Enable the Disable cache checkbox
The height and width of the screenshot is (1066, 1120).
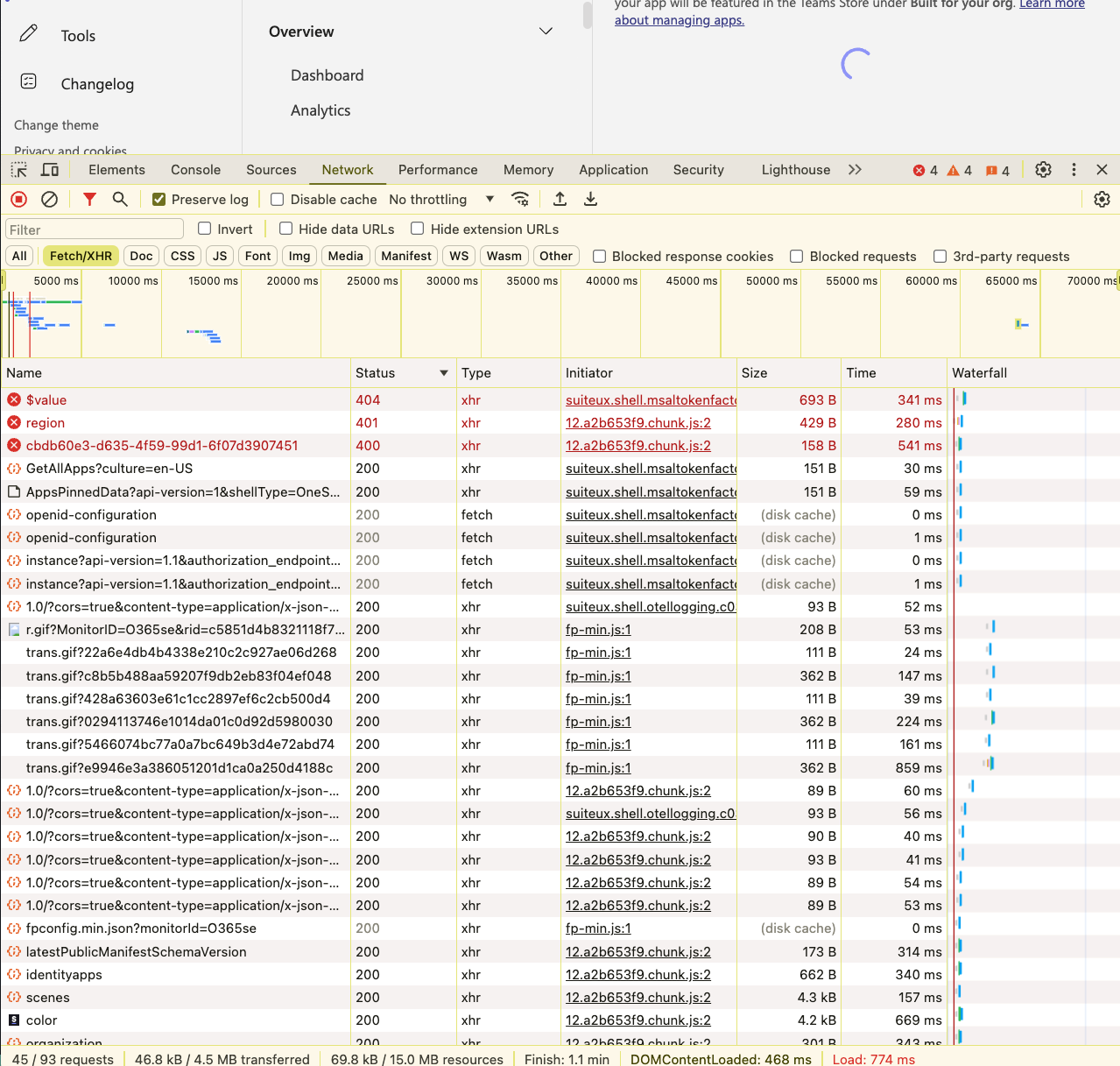277,199
